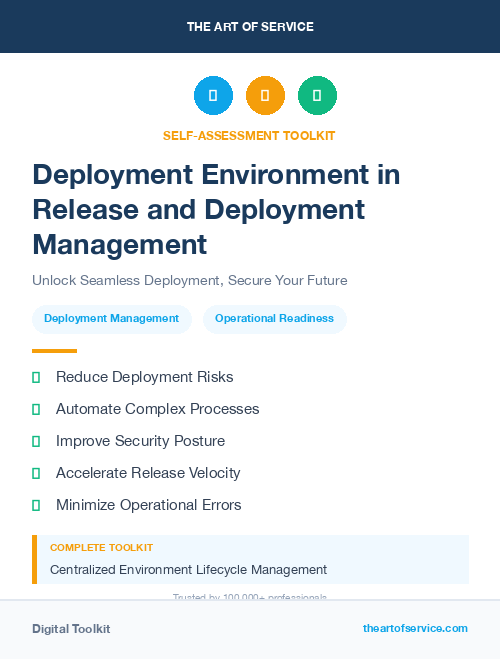Click the bullet icon beside Minimize Operational Errors
500x659 pixels.
pos(36,505)
